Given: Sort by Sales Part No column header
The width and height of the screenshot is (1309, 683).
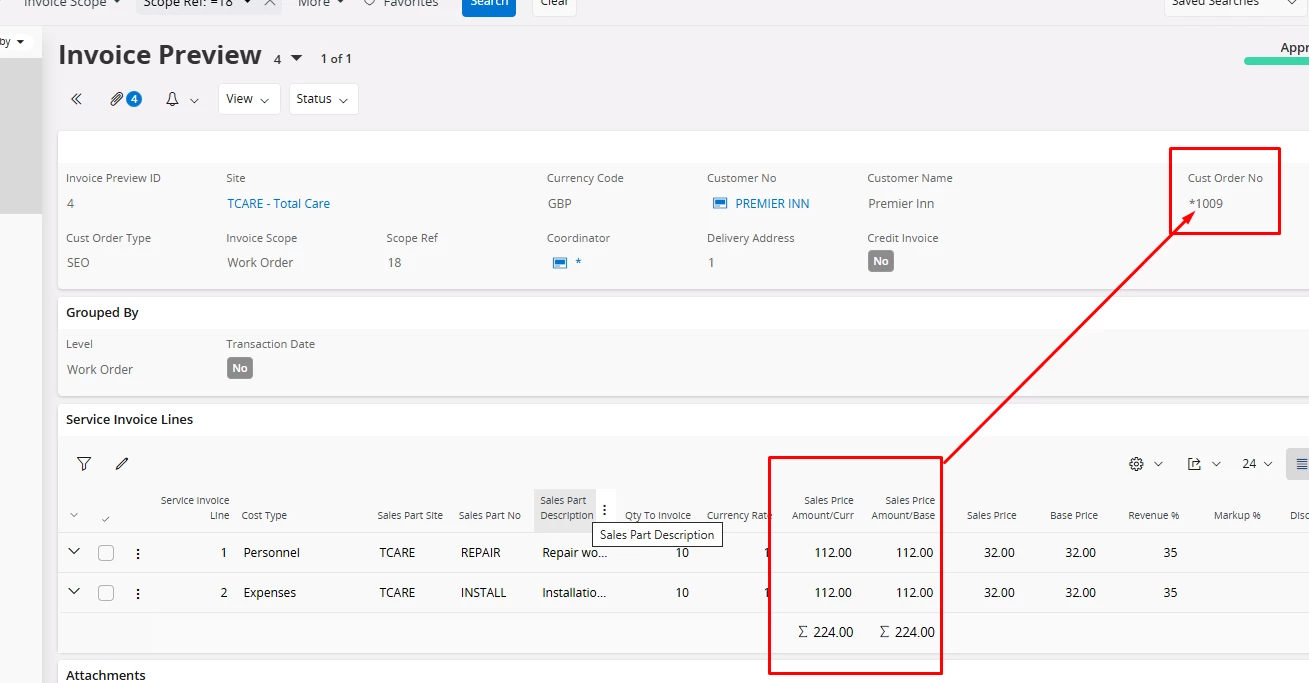Looking at the screenshot, I should (490, 516).
